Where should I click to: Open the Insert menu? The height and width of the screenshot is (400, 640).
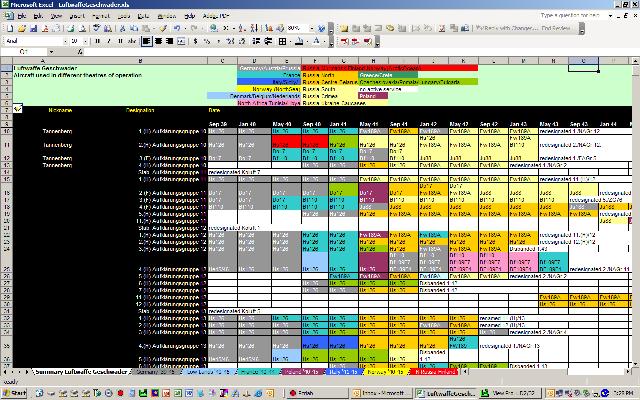77,16
